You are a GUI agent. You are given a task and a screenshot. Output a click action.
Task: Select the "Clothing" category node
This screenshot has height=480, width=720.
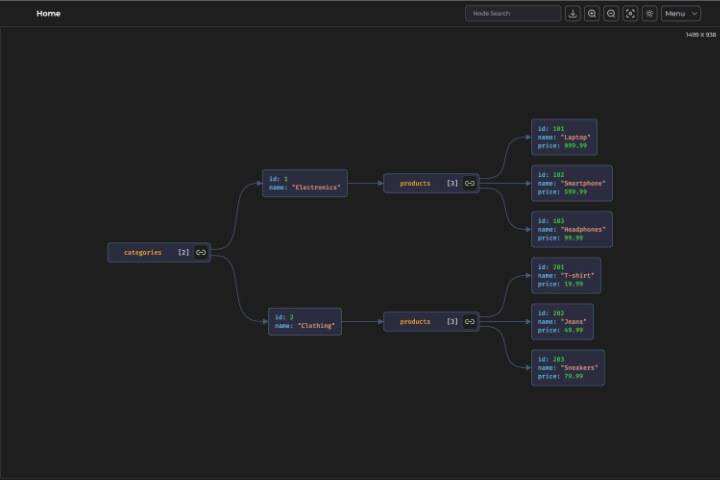coord(305,321)
